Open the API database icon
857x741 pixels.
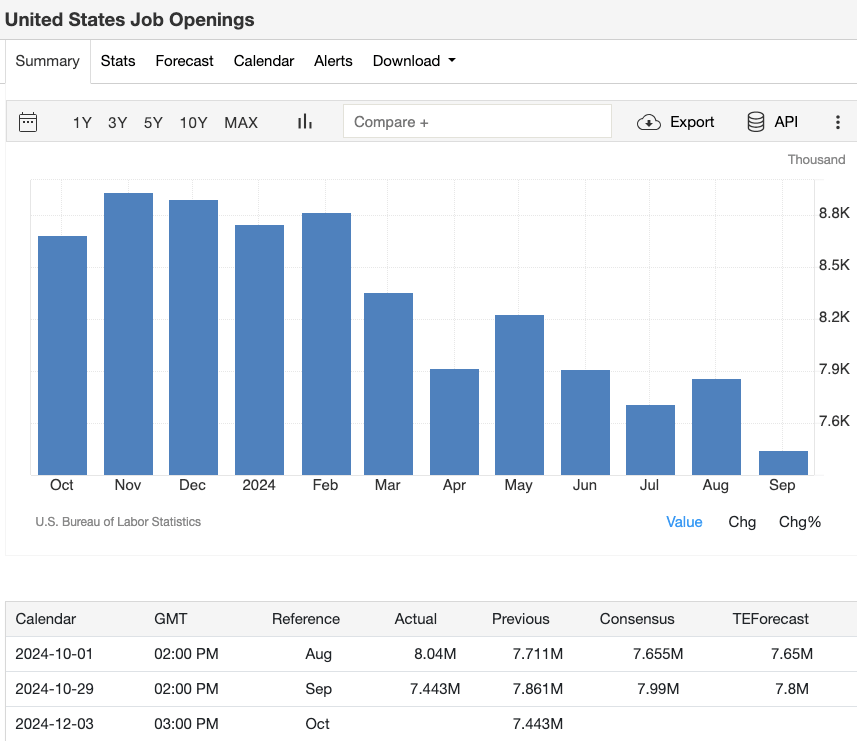point(756,122)
